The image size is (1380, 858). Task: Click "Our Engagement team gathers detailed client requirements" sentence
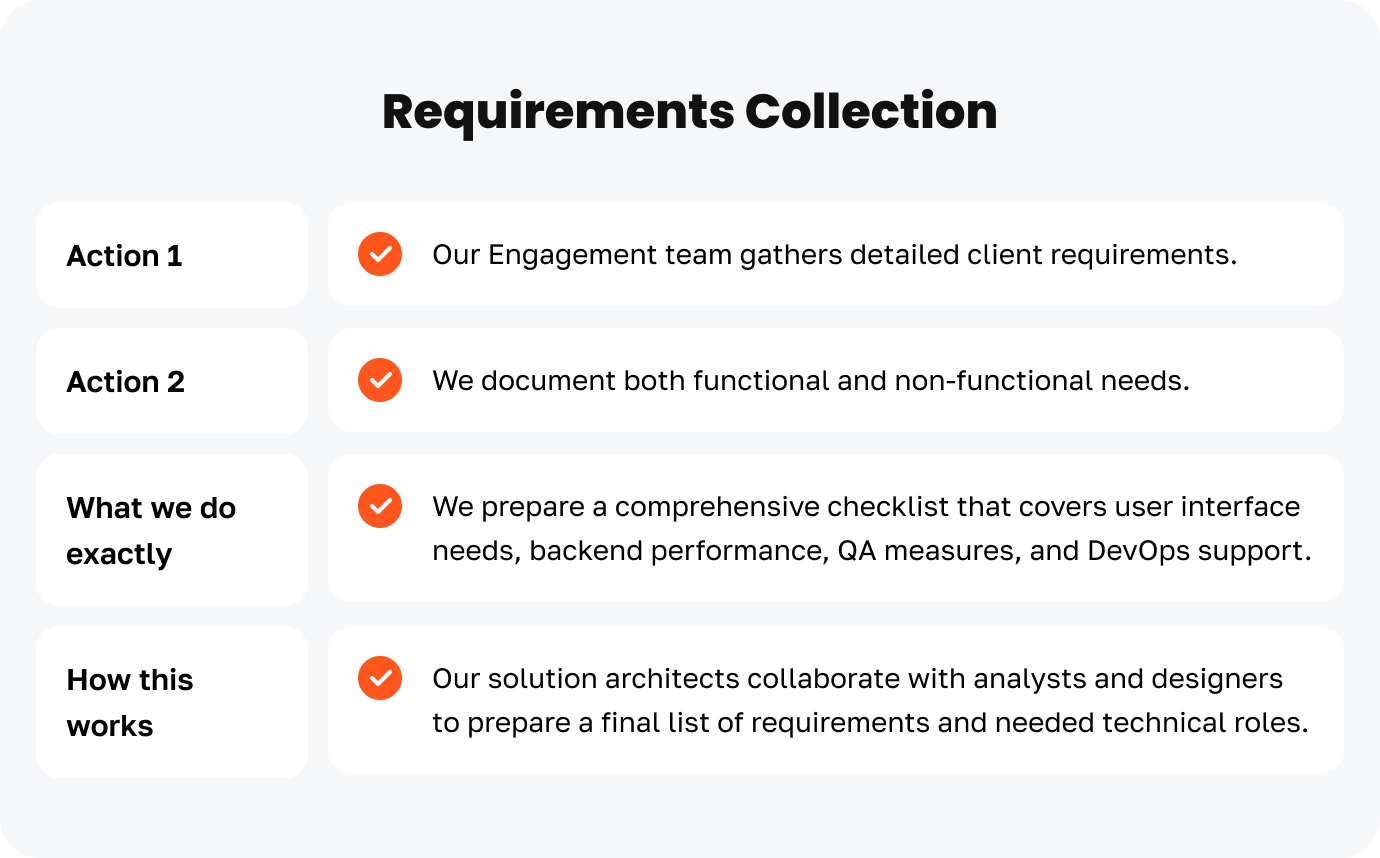[x=834, y=255]
